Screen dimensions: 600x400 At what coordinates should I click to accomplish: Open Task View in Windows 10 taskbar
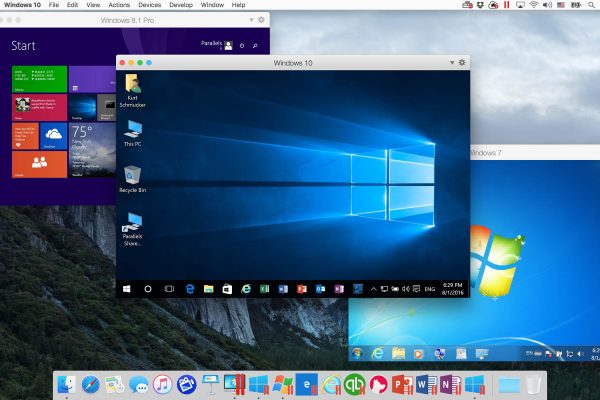point(169,289)
